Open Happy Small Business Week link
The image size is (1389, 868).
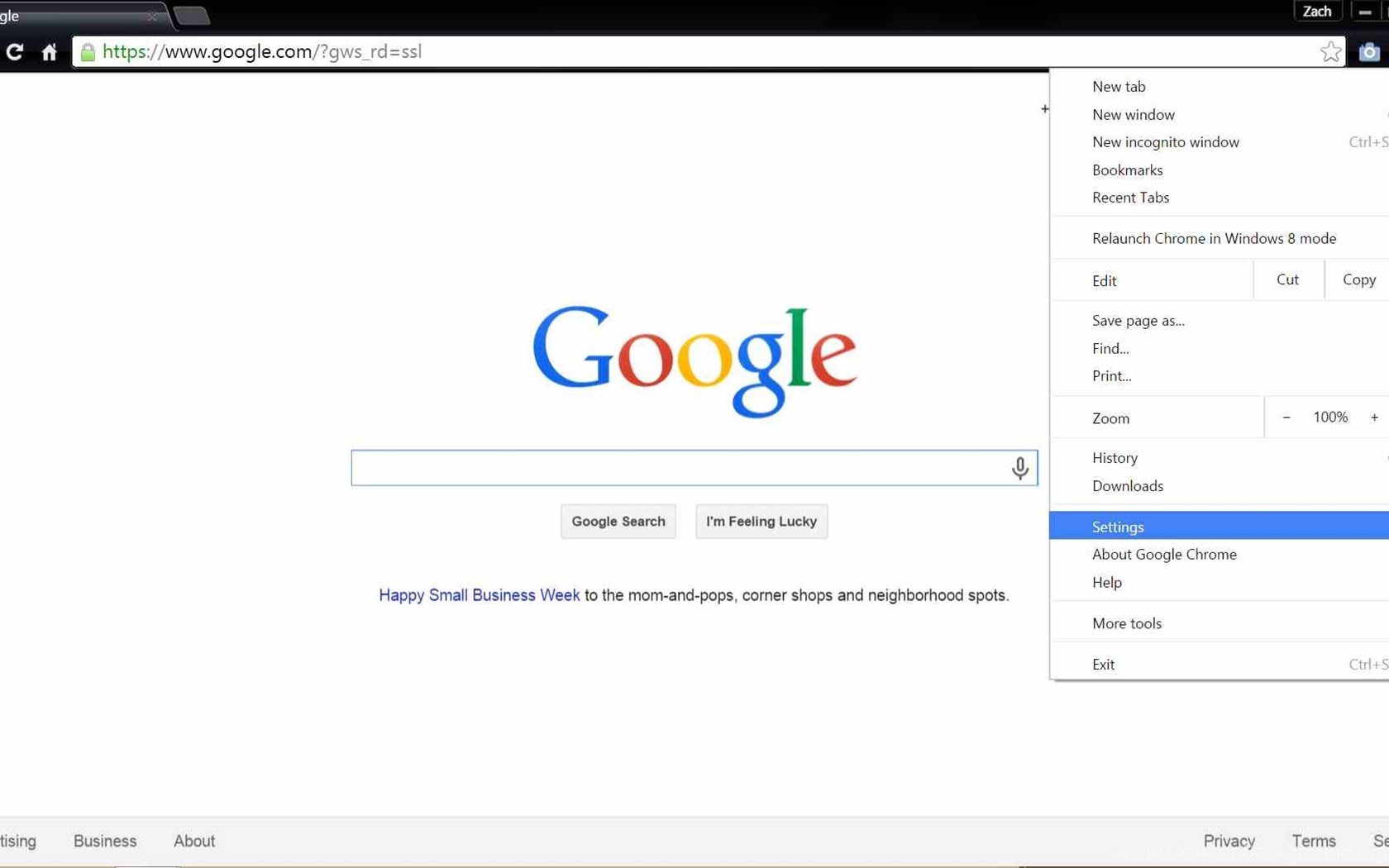point(480,595)
